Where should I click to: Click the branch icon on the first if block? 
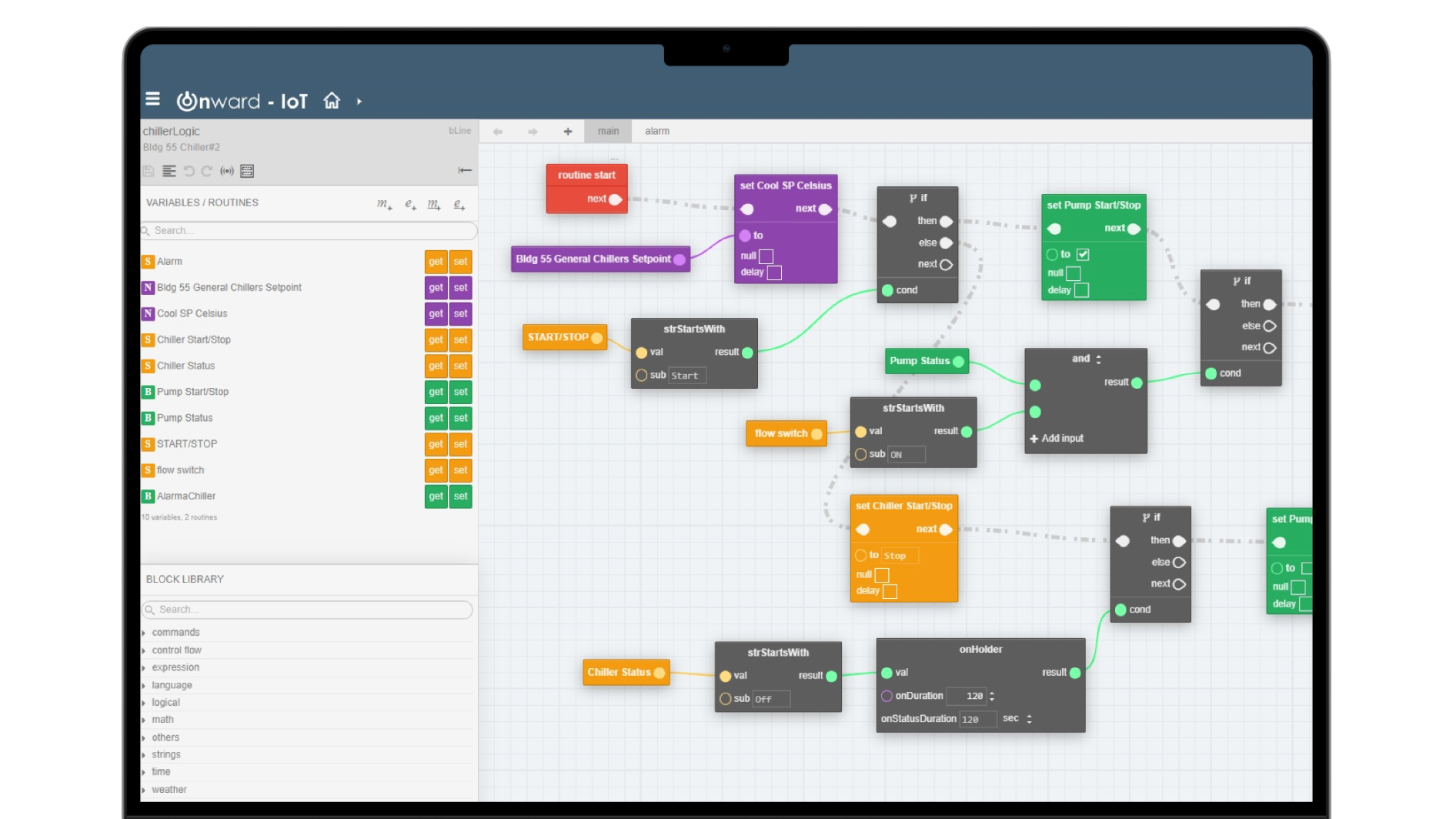[913, 199]
